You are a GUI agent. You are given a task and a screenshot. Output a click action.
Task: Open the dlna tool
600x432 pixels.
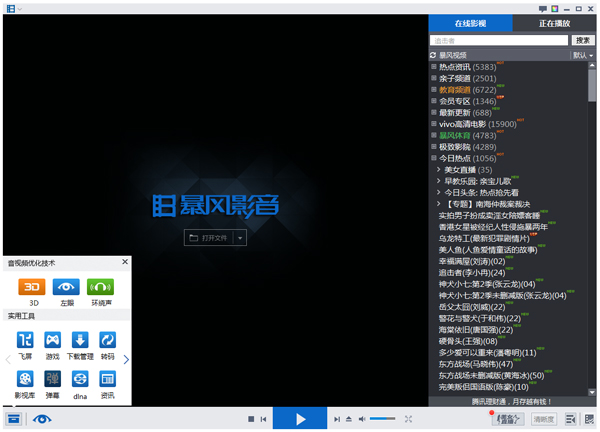click(x=80, y=379)
